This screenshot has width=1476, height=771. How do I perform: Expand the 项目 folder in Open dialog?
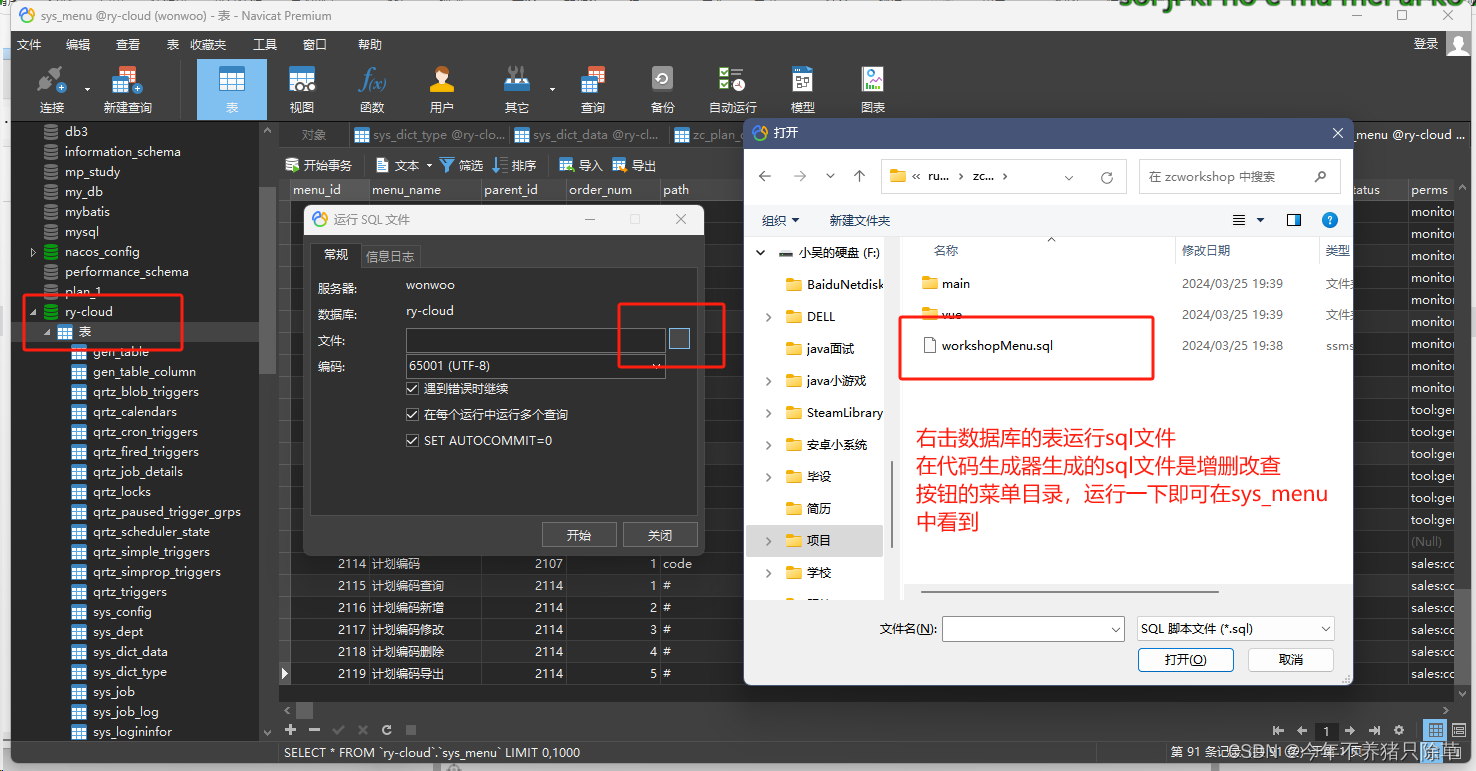coord(768,541)
